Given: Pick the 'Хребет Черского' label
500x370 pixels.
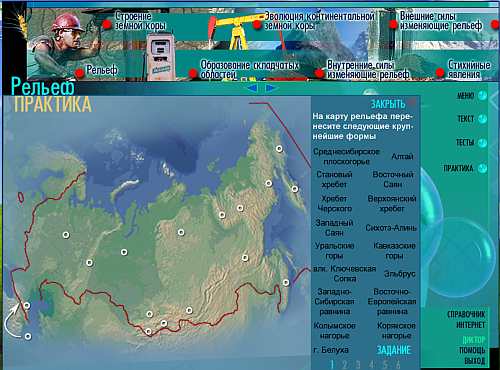Looking at the screenshot, I should pyautogui.click(x=334, y=203).
